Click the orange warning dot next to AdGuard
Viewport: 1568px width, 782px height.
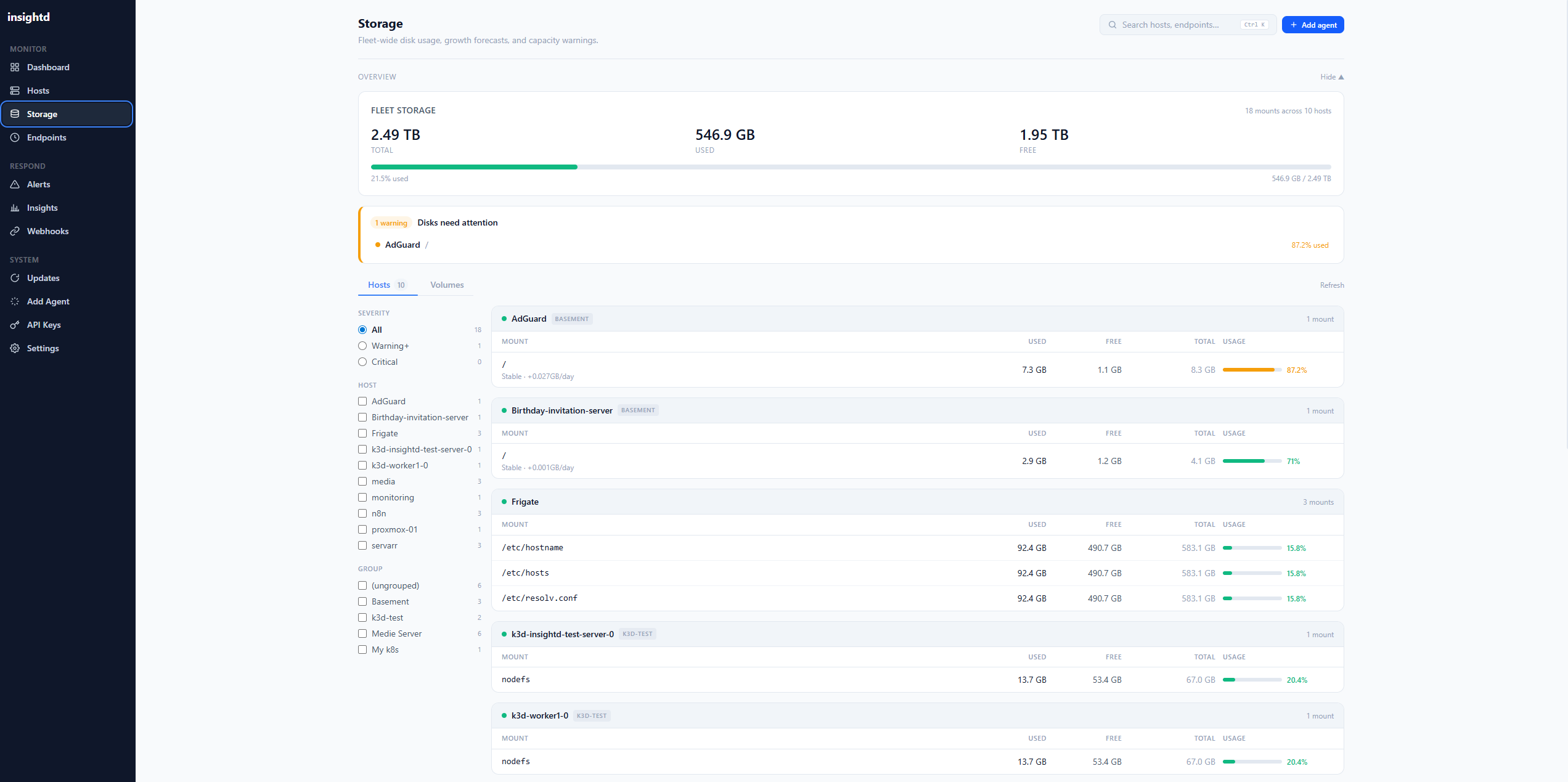378,245
